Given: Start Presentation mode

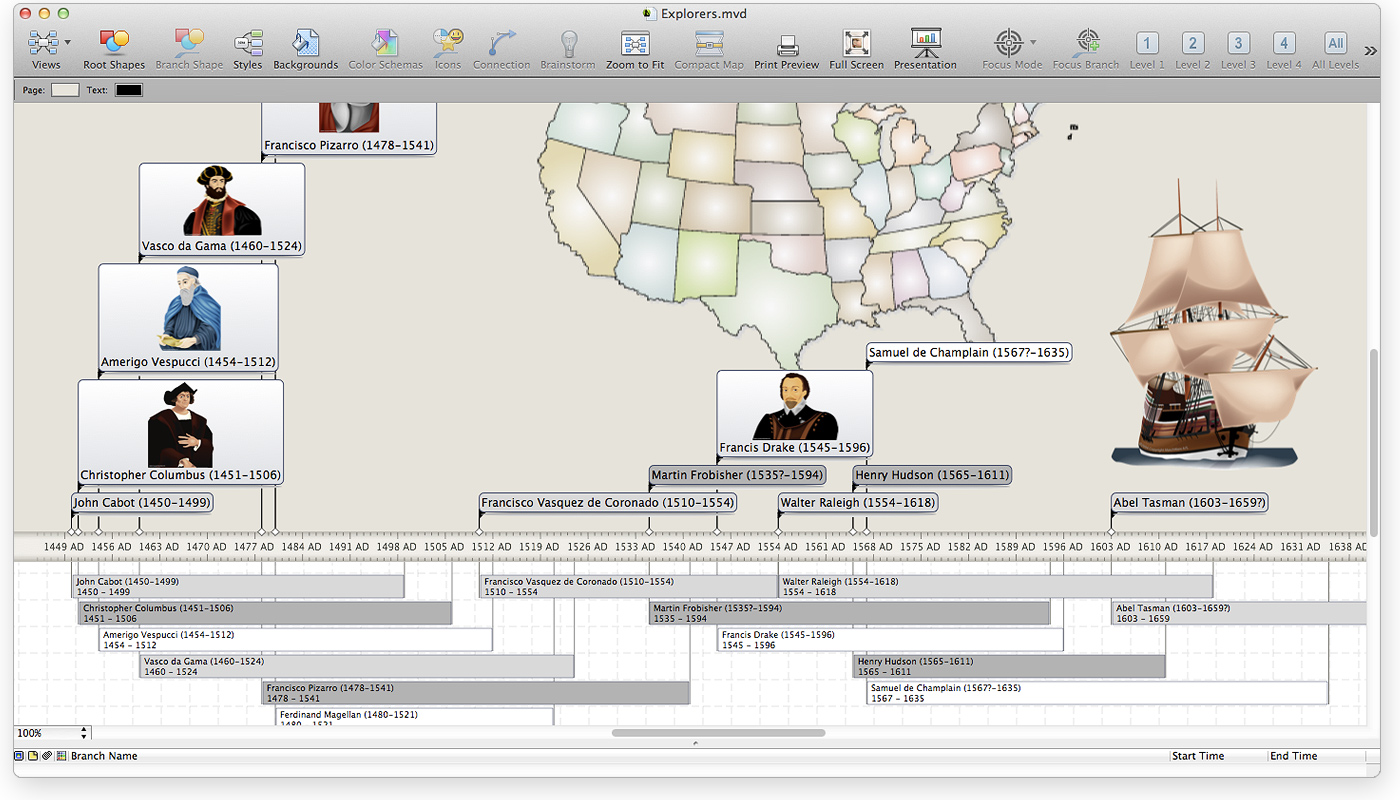Looking at the screenshot, I should pyautogui.click(x=925, y=47).
